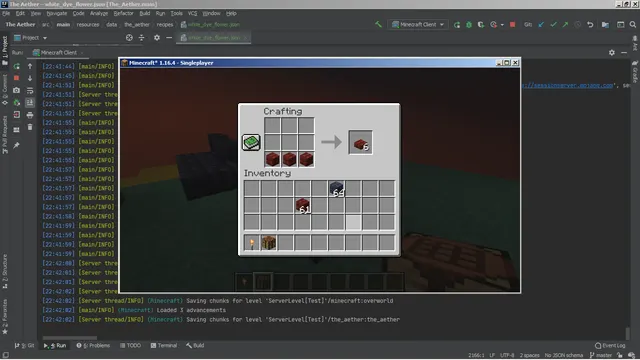The height and width of the screenshot is (360, 640).
Task: Click 'The Aether' project breadcrumb
Action: 20,24
